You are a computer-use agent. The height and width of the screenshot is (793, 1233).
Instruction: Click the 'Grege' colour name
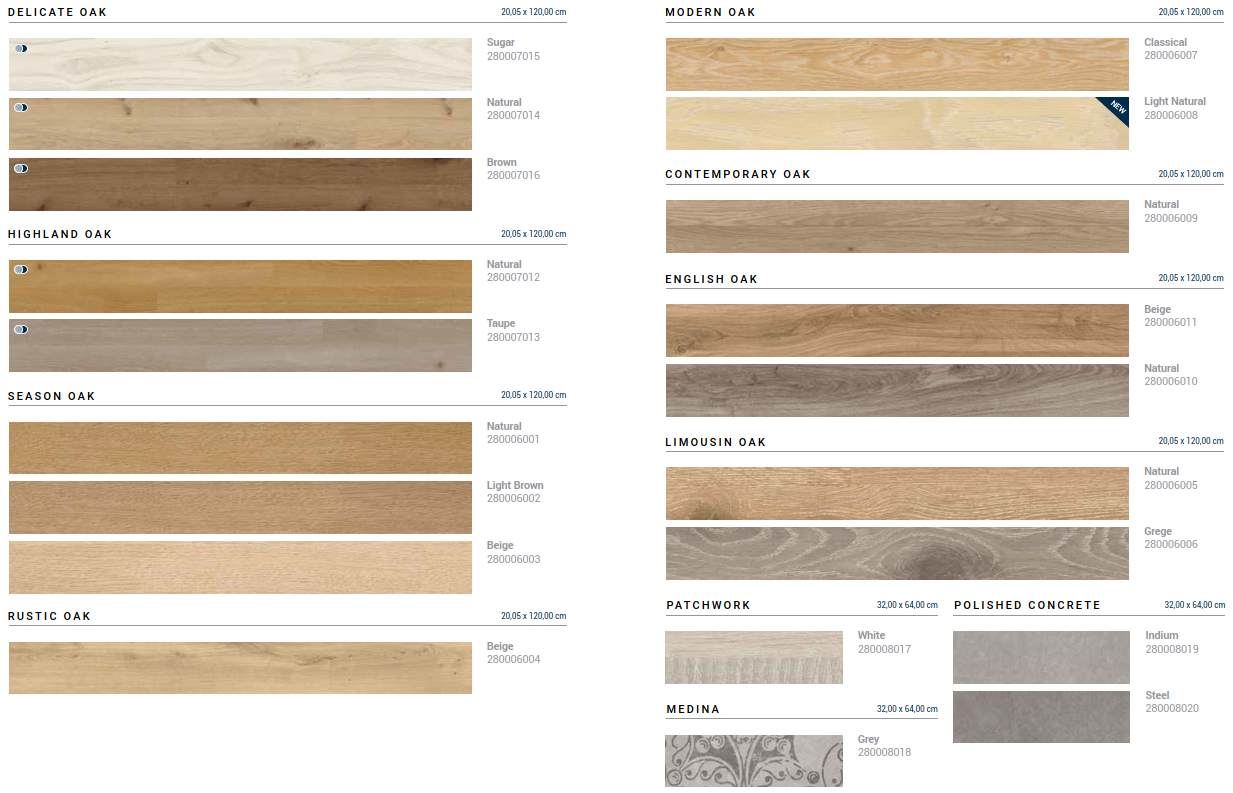(x=1158, y=531)
